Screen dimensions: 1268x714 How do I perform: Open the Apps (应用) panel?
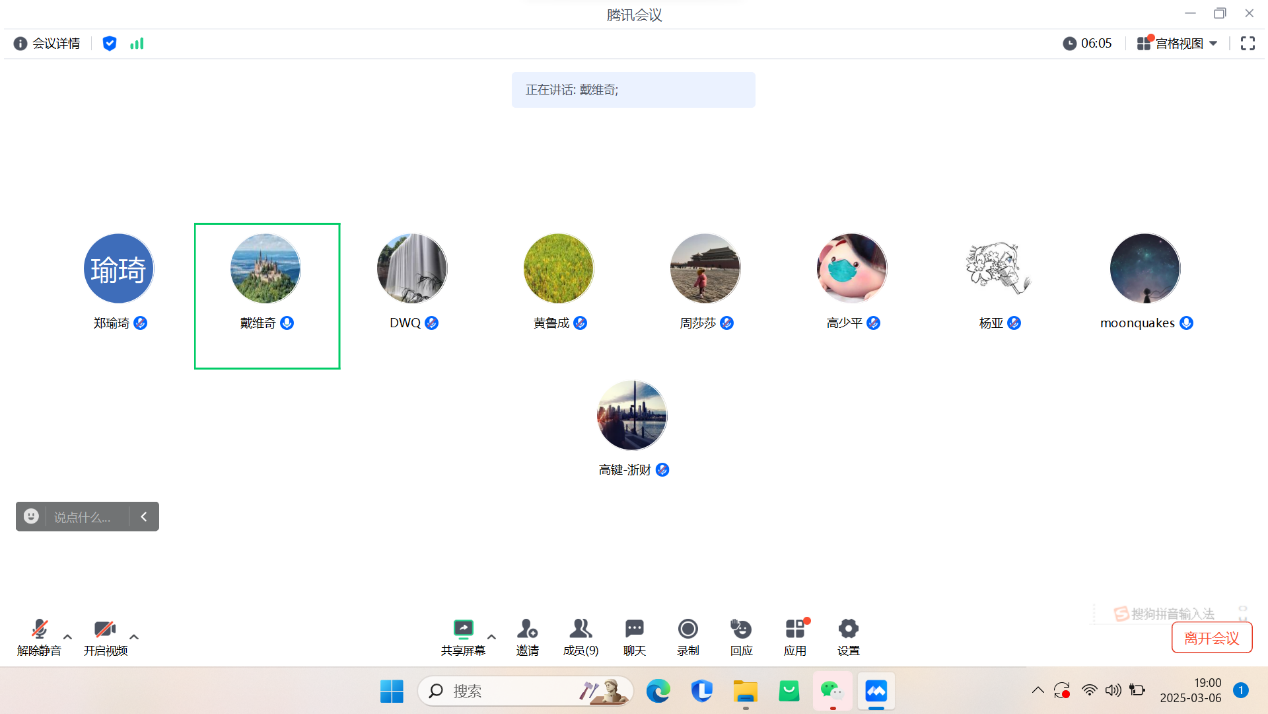point(795,630)
